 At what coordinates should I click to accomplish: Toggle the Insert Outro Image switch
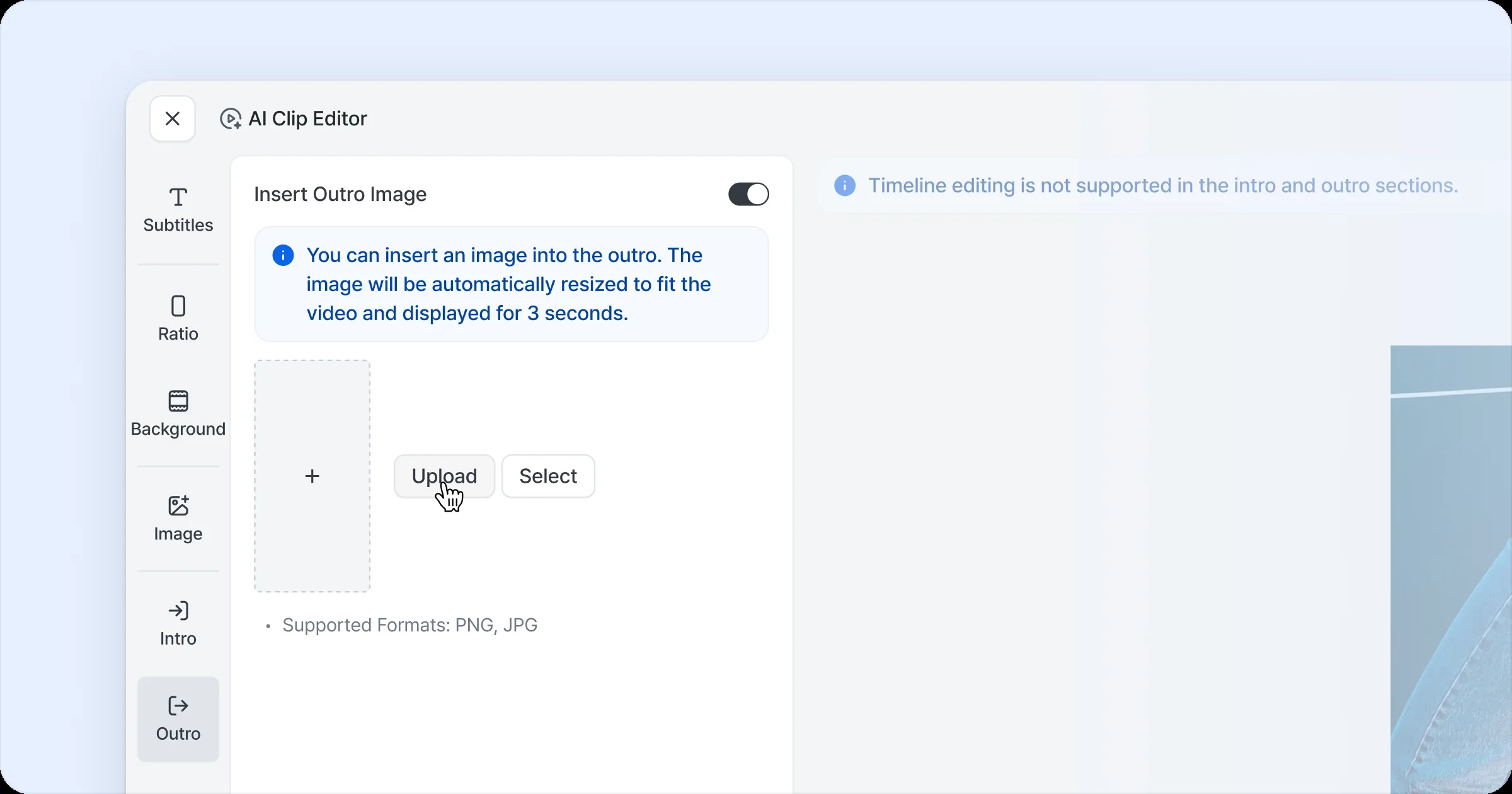(748, 194)
